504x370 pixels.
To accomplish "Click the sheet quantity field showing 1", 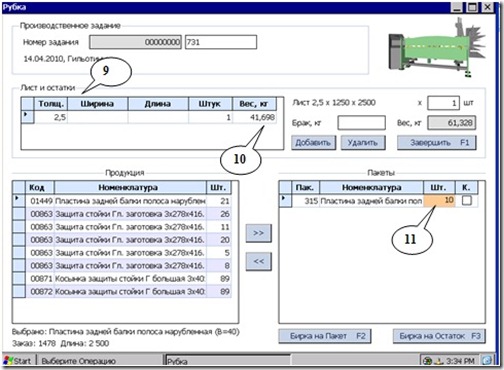I will 443,103.
